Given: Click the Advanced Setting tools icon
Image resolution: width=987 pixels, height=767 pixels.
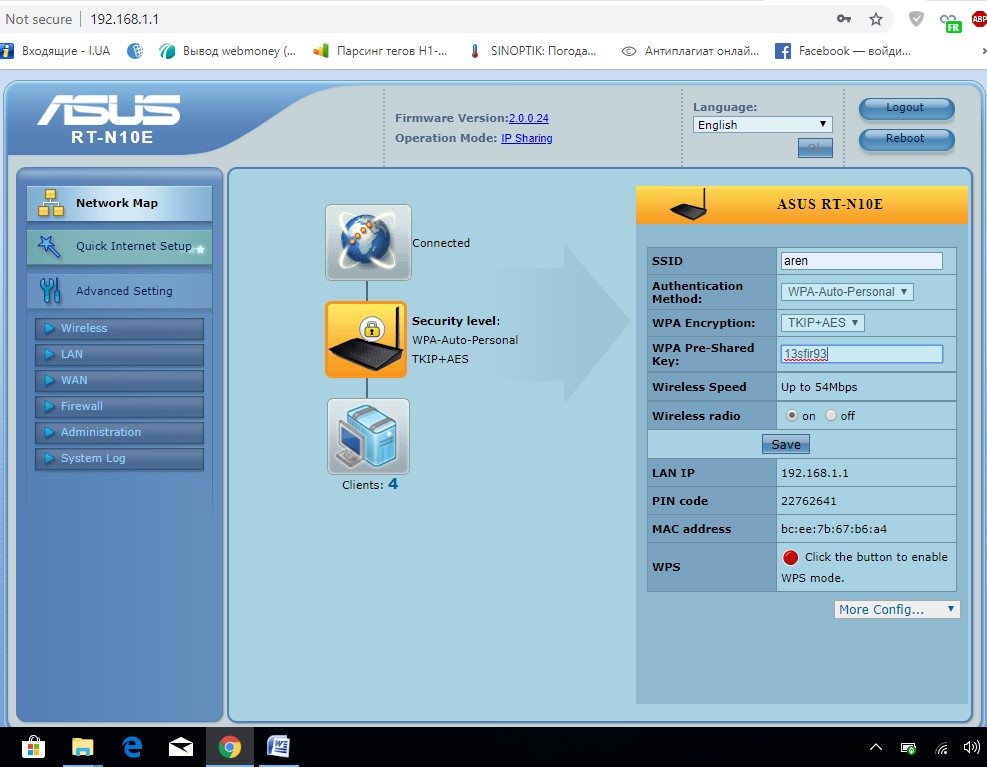Looking at the screenshot, I should pyautogui.click(x=50, y=290).
